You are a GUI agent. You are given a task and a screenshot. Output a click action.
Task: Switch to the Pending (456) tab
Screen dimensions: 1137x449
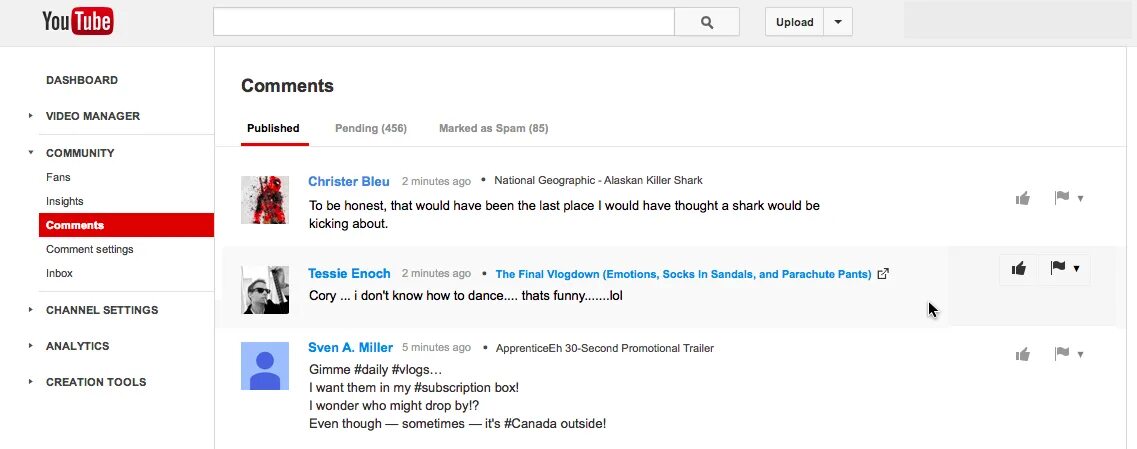pos(370,128)
